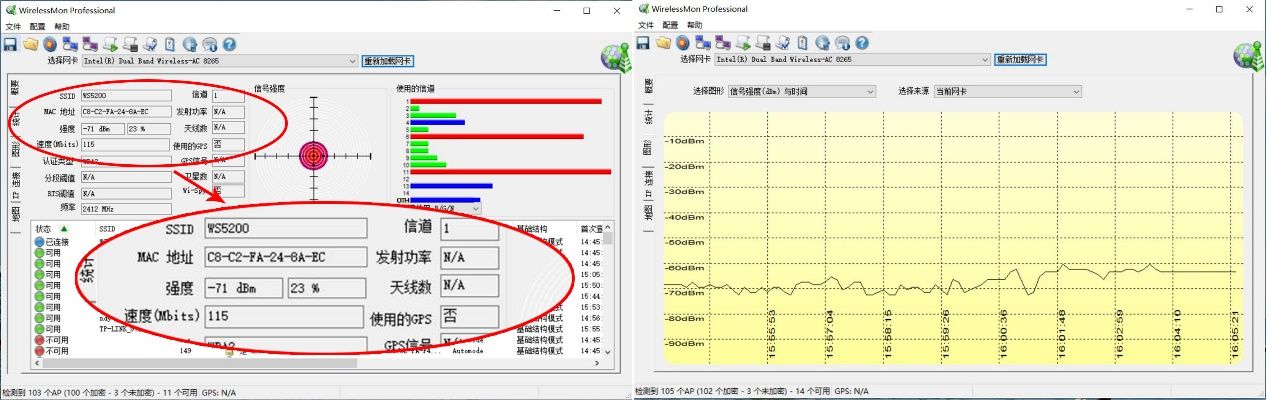The image size is (1269, 400).
Task: Click the blue linked-computers icon in left window
Action: (x=70, y=44)
